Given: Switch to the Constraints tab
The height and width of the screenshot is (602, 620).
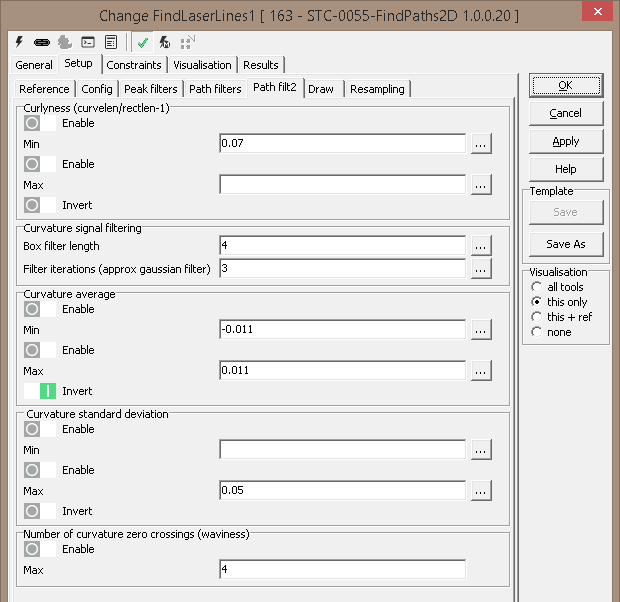Looking at the screenshot, I should pos(134,65).
